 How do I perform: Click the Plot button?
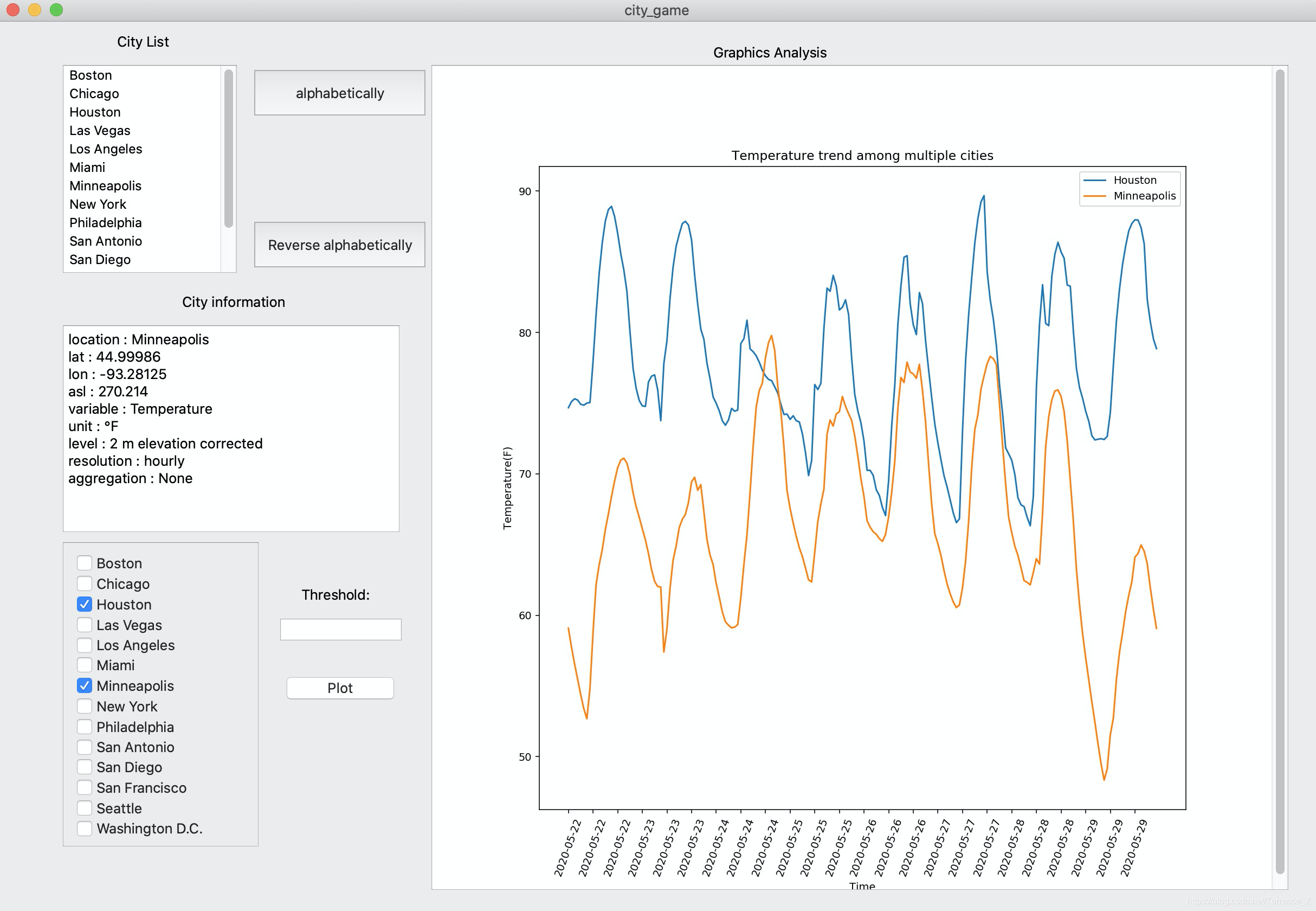pos(340,688)
